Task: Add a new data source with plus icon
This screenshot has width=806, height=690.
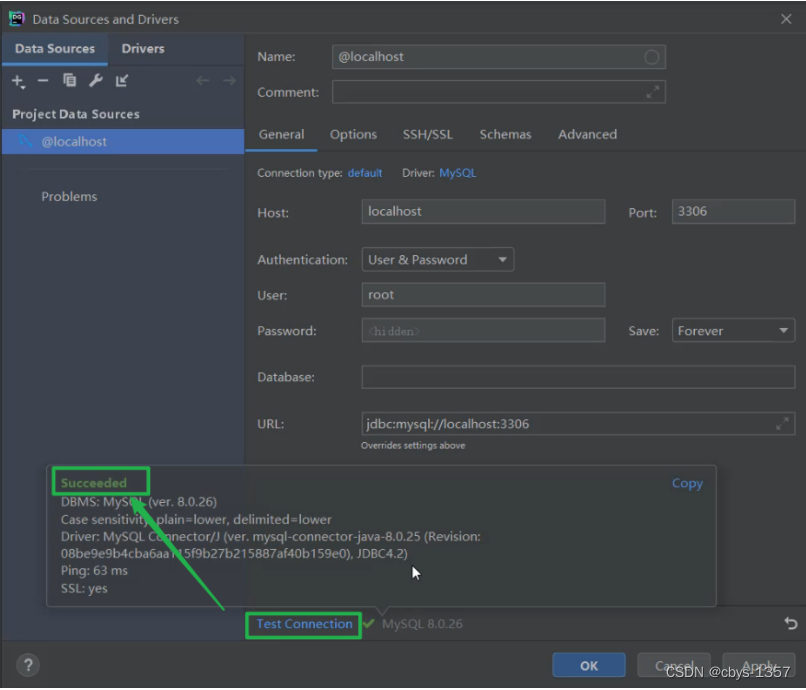Action: coord(18,81)
